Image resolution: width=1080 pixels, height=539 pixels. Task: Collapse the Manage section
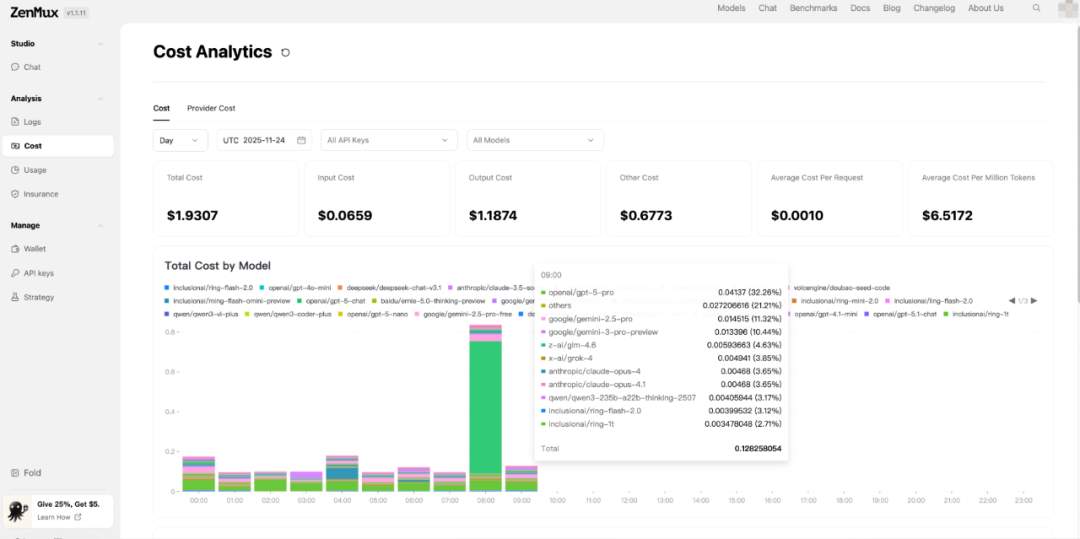[101, 226]
